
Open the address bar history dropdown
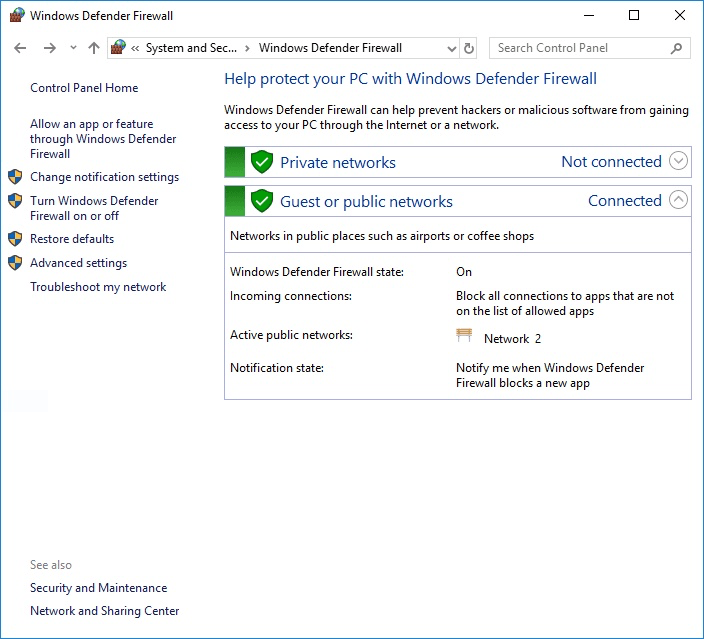pos(452,48)
